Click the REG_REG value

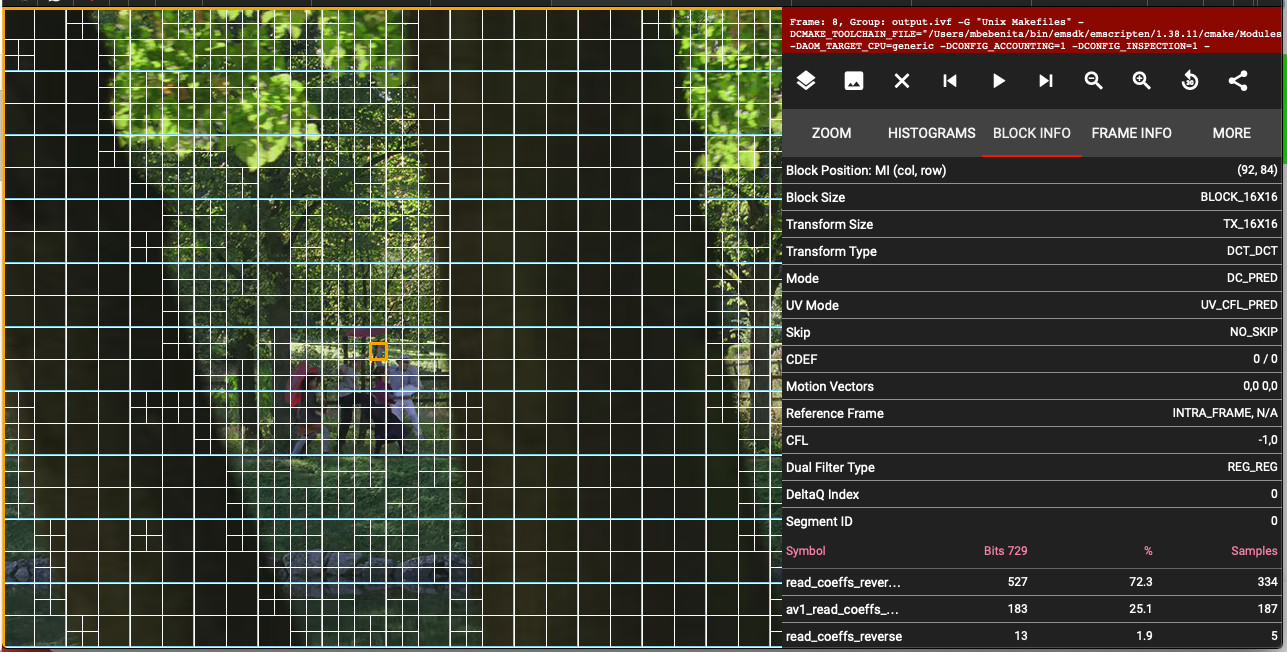(x=1253, y=468)
